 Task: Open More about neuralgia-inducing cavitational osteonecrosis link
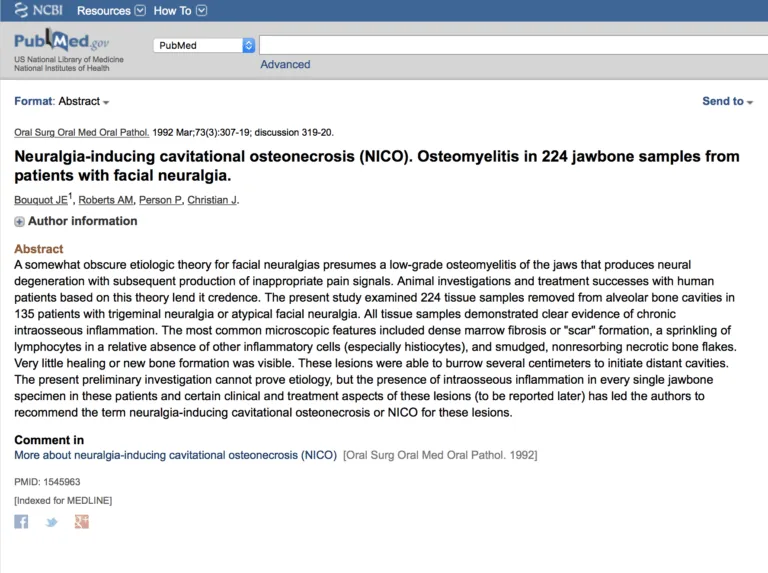(175, 455)
